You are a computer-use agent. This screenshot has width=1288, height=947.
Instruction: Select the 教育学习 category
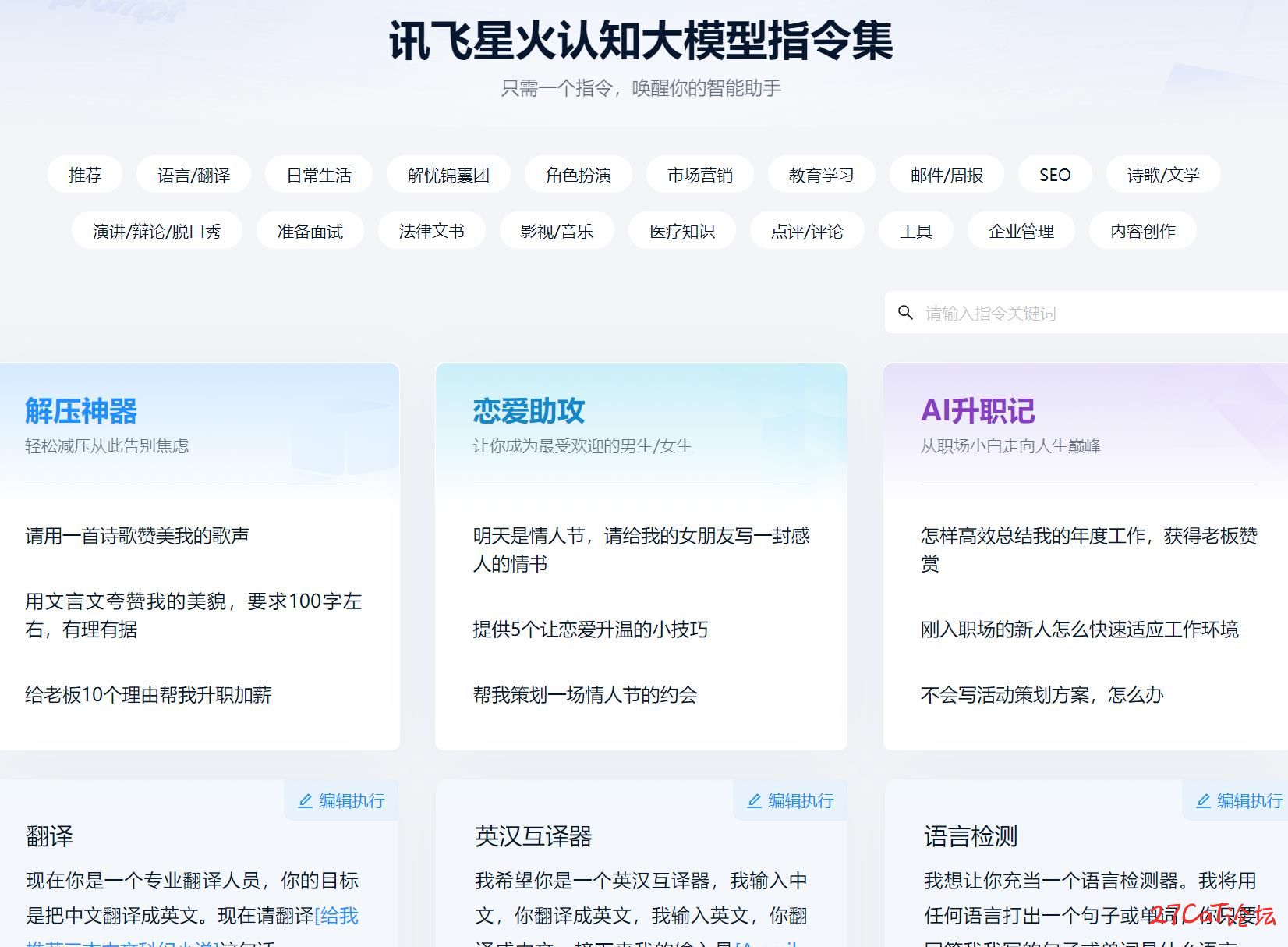tap(822, 175)
